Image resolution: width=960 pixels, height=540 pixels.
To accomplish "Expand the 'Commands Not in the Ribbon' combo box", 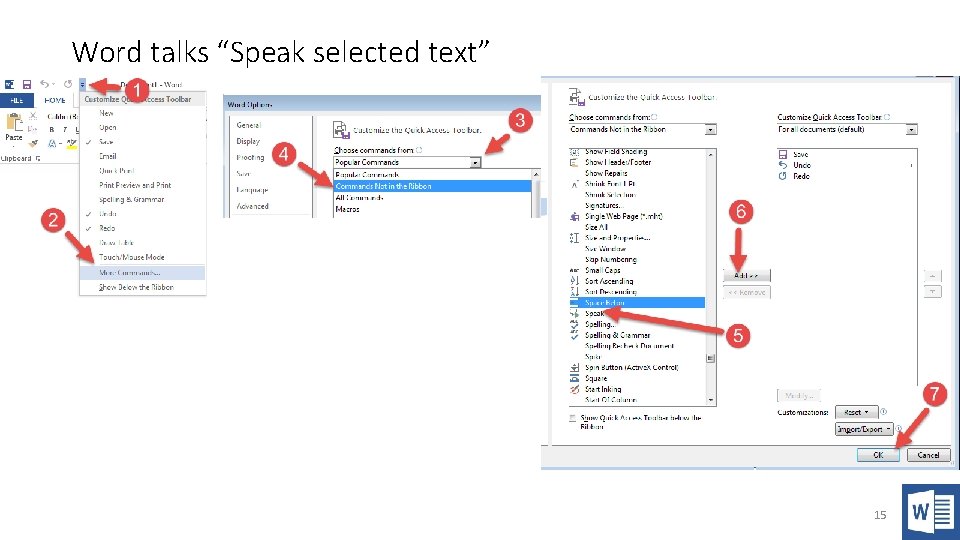I will [x=710, y=129].
